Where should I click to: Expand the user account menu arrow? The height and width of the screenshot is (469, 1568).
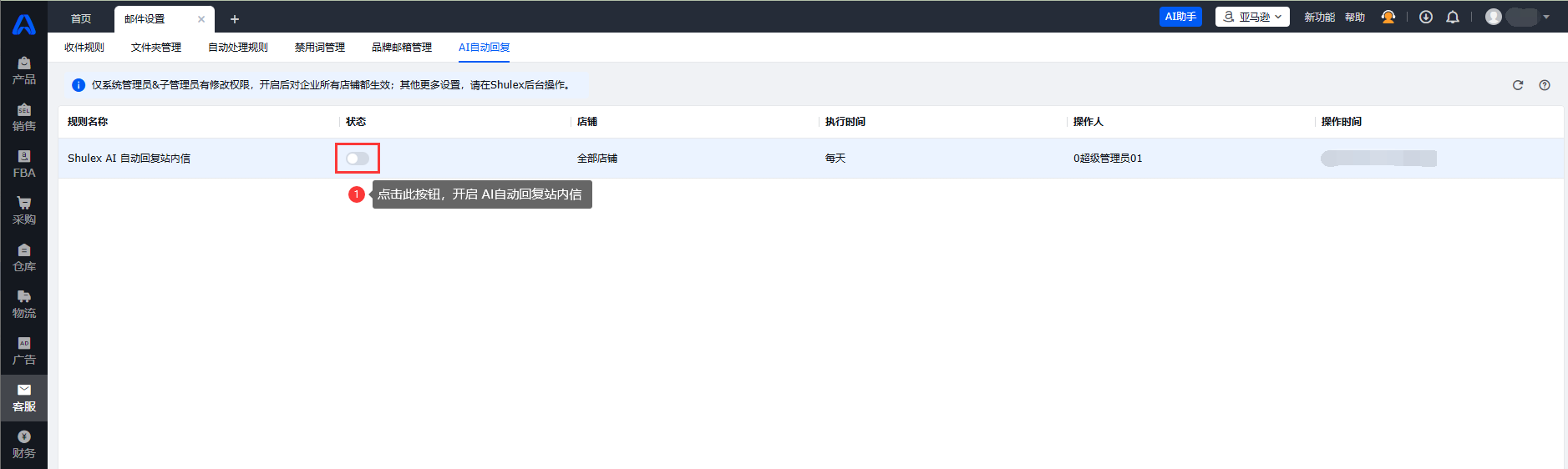1546,17
